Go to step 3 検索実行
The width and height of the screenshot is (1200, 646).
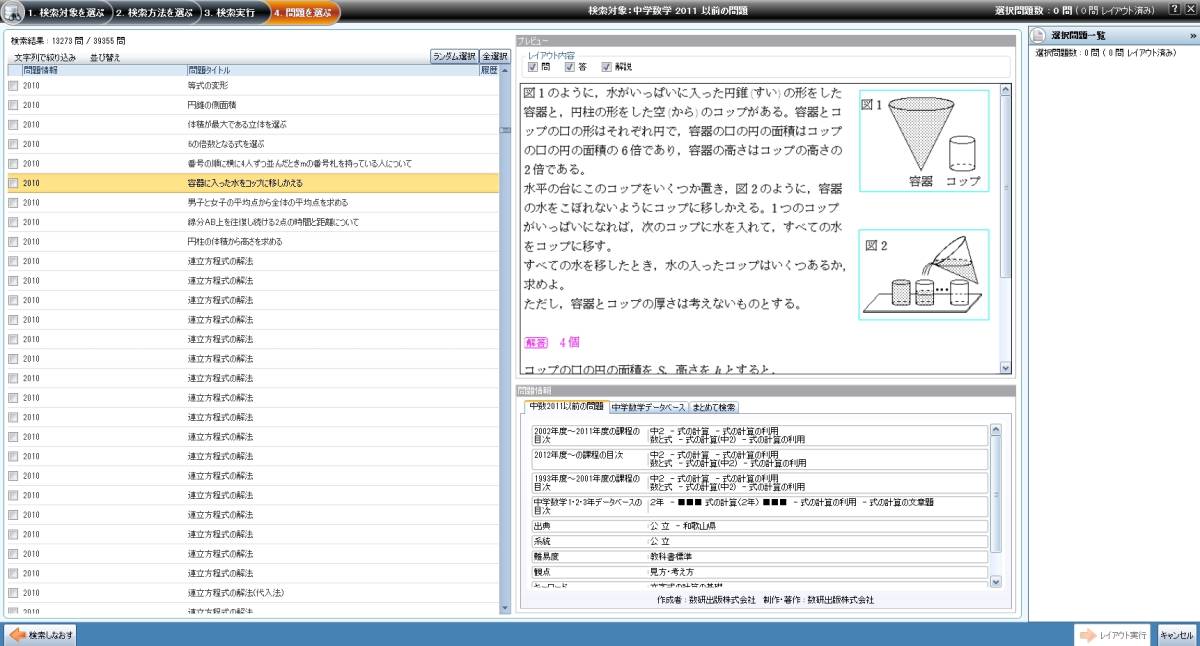point(231,12)
